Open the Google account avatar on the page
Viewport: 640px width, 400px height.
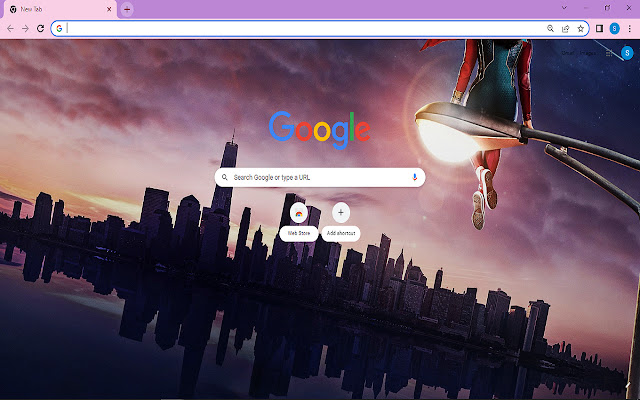[627, 53]
